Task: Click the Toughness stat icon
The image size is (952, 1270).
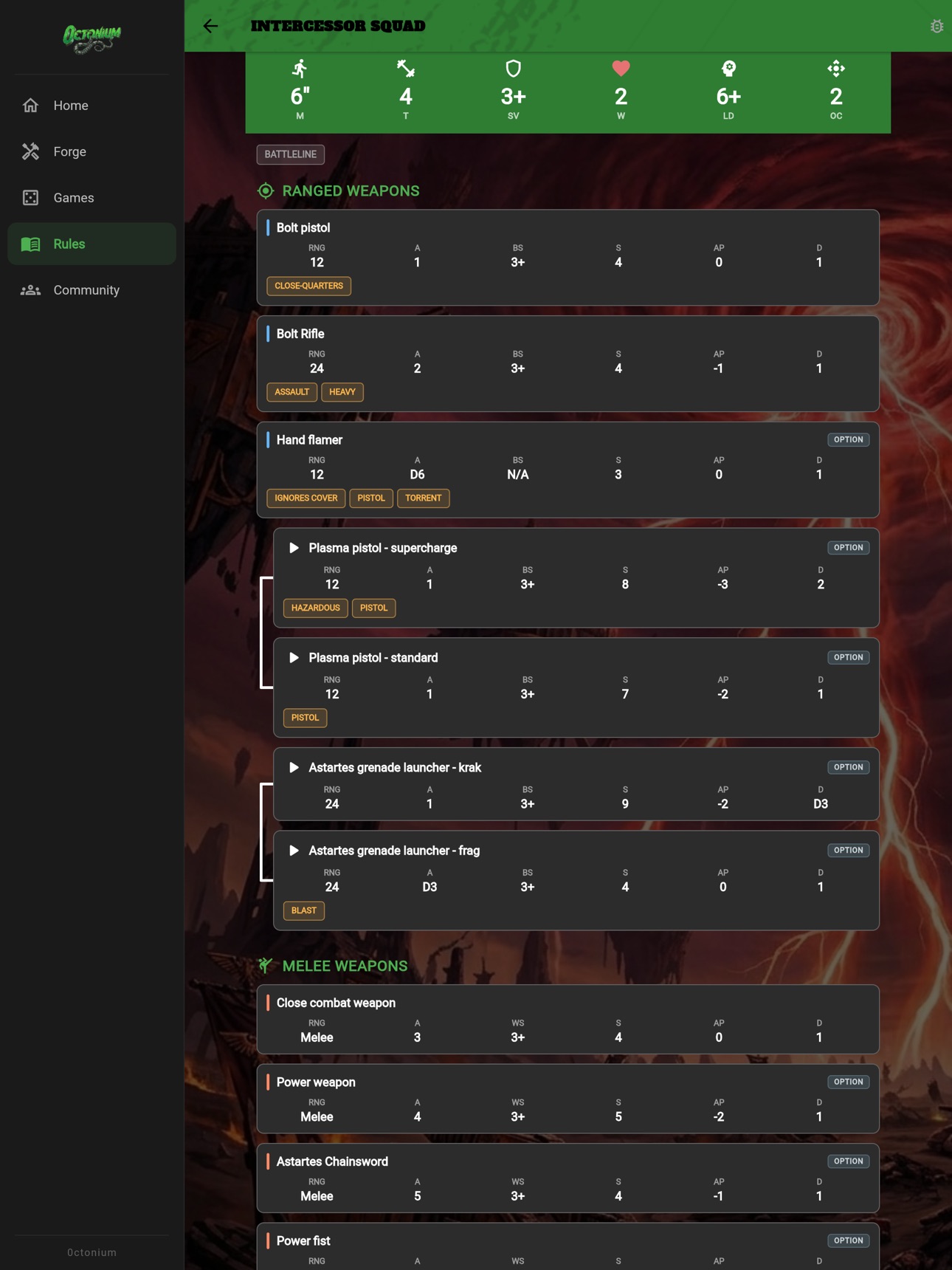Action: pos(406,69)
